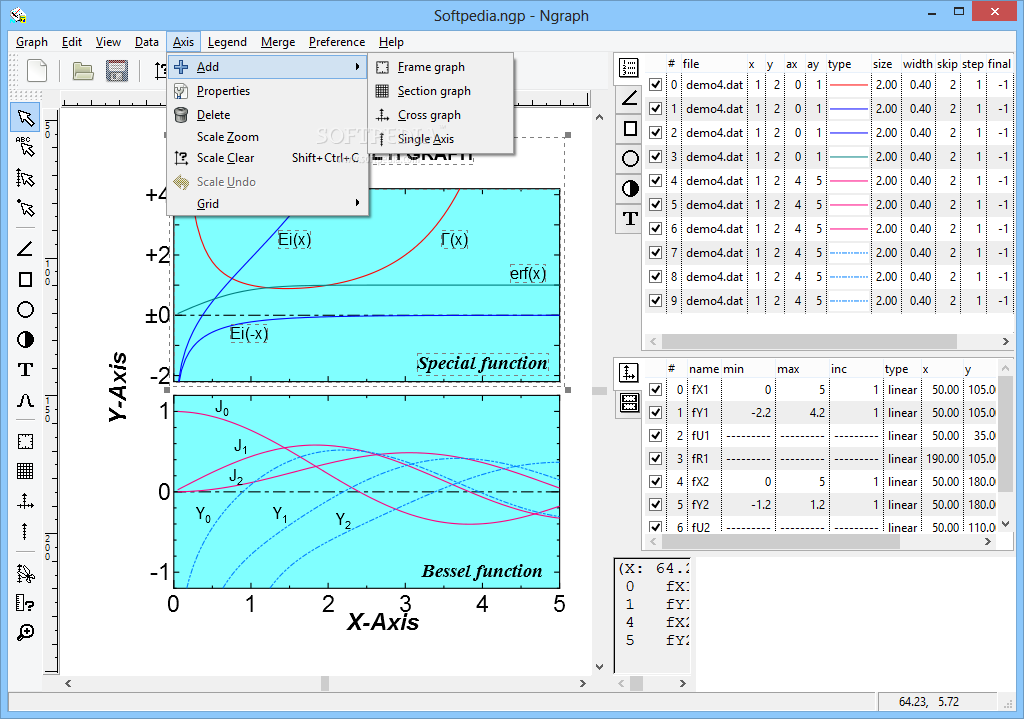The width and height of the screenshot is (1024, 719).
Task: Click the 'name' column header in axis list
Action: pos(703,369)
